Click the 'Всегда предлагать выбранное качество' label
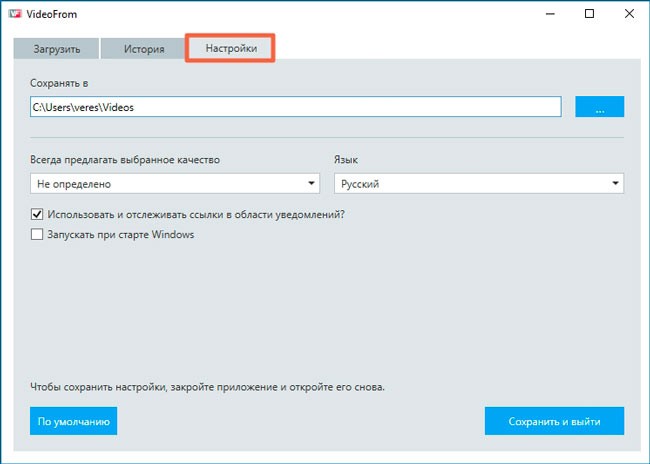This screenshot has height=464, width=650. pos(125,160)
